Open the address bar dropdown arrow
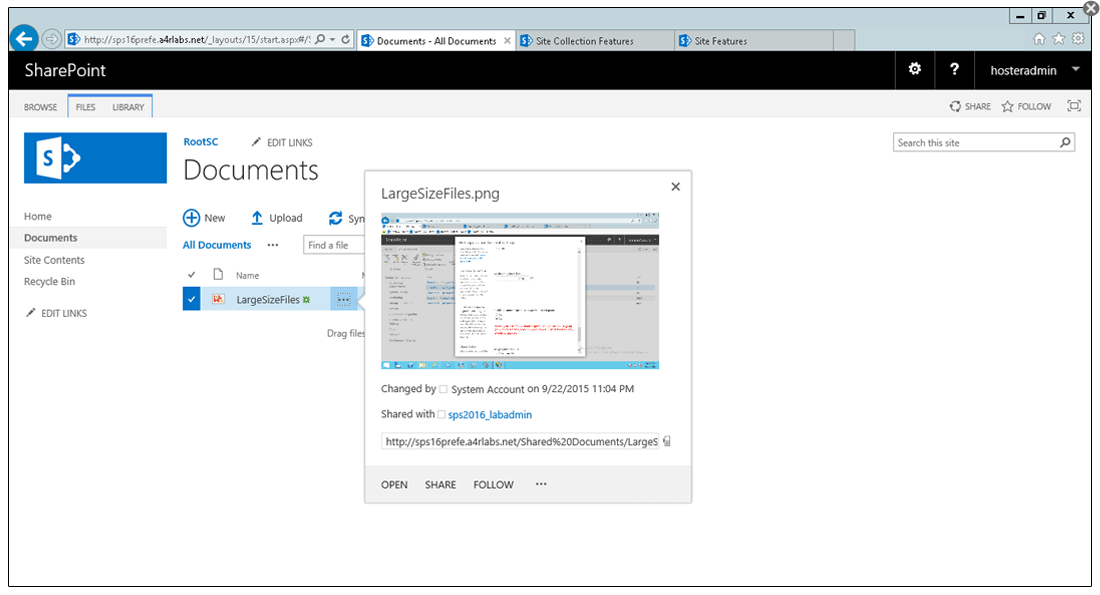 coord(333,39)
